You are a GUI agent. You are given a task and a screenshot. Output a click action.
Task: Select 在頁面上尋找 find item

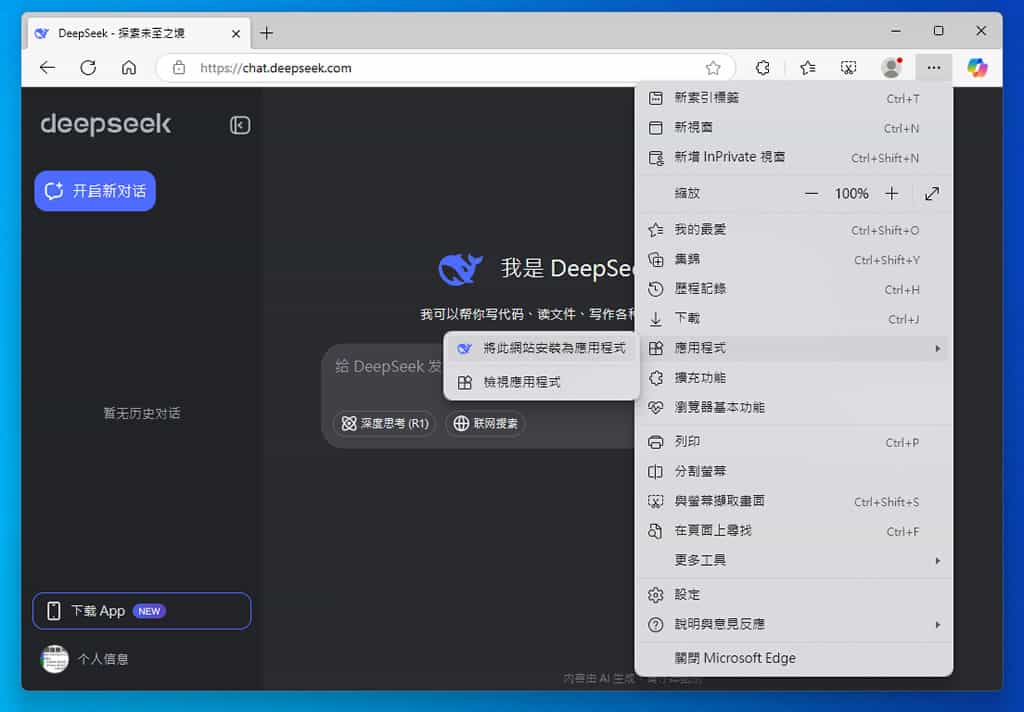point(793,531)
